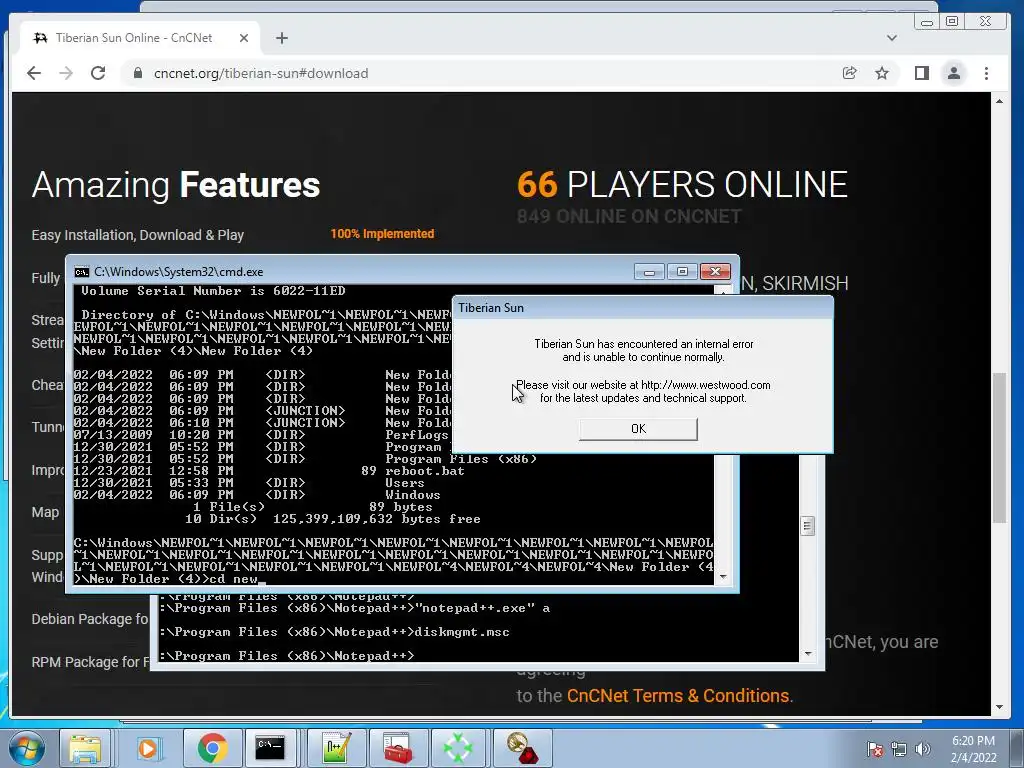Click the Tiberian Sun dialog title bar
Viewport: 1024px width, 768px height.
coord(643,308)
